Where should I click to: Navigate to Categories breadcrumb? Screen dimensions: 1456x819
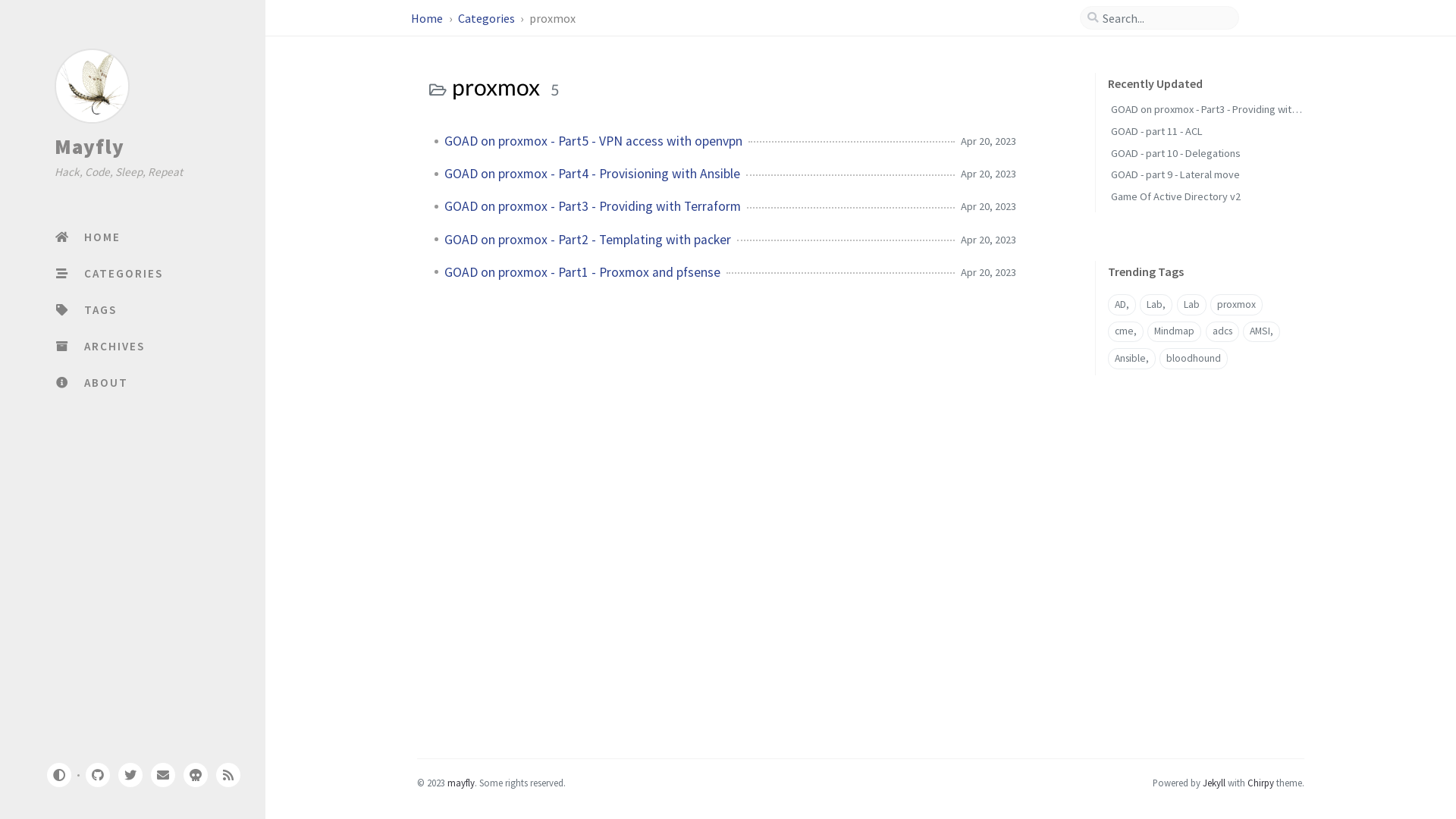click(486, 18)
